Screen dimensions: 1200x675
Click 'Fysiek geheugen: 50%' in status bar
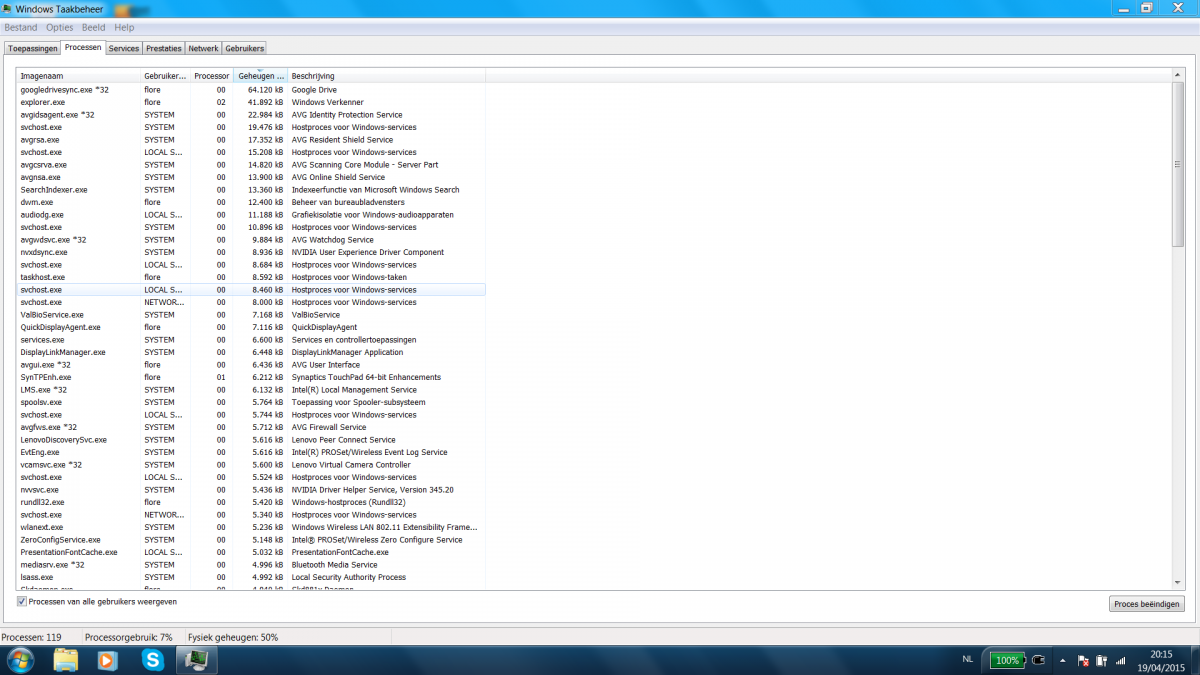(233, 637)
